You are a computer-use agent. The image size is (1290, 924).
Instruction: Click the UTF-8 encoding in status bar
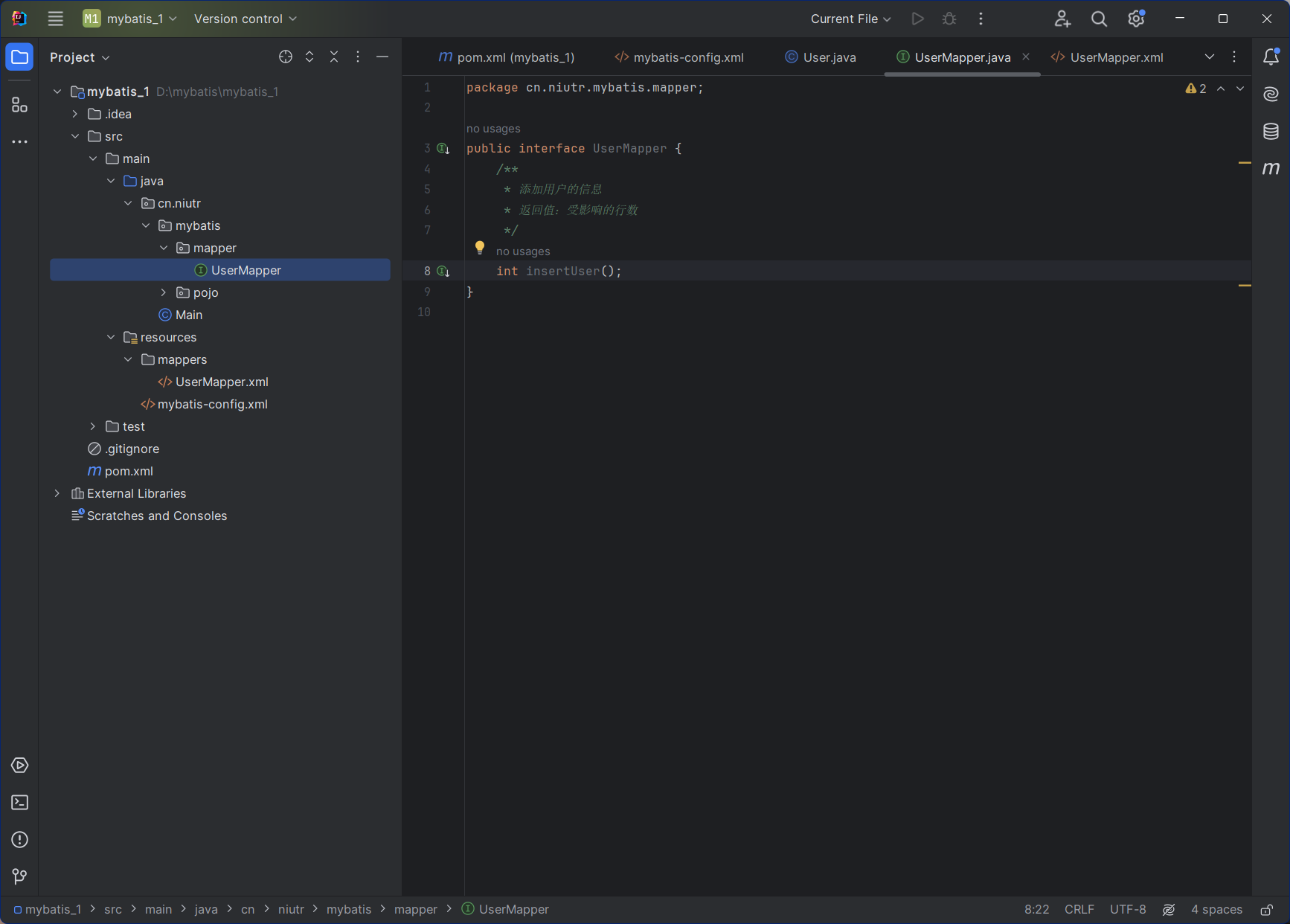(x=1127, y=910)
